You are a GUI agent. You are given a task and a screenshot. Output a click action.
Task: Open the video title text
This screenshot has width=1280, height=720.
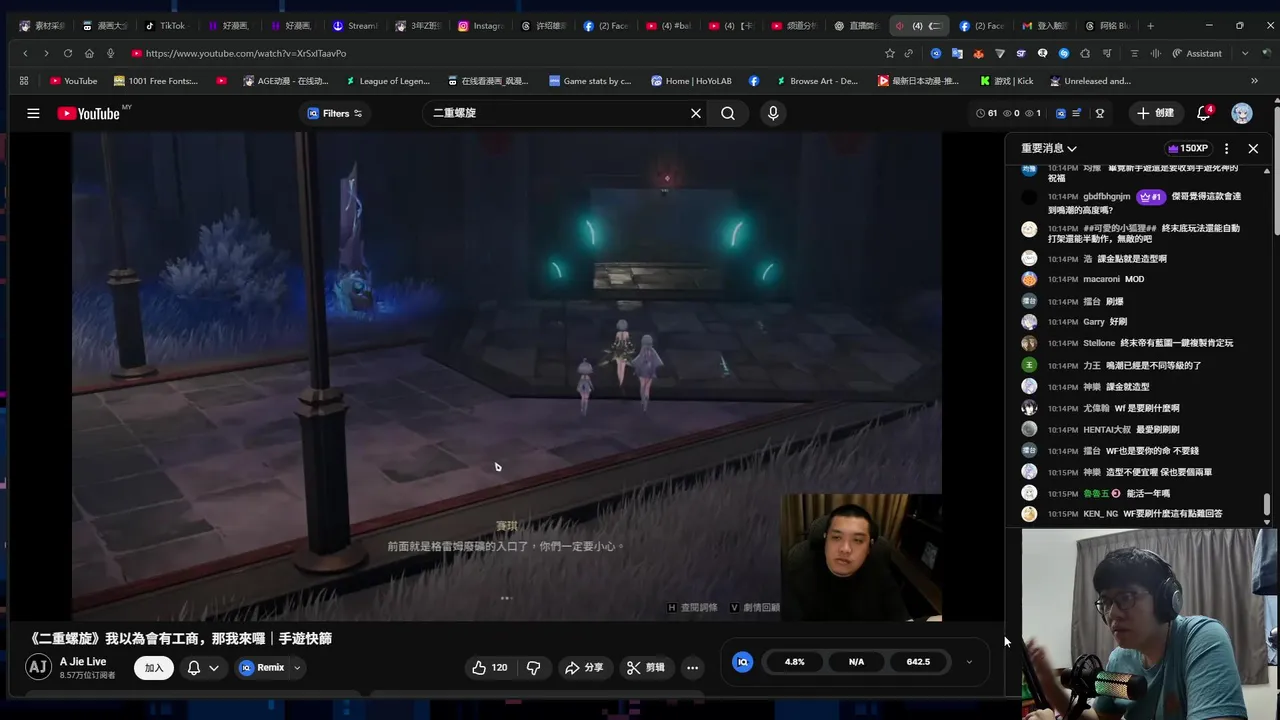pyautogui.click(x=180, y=638)
